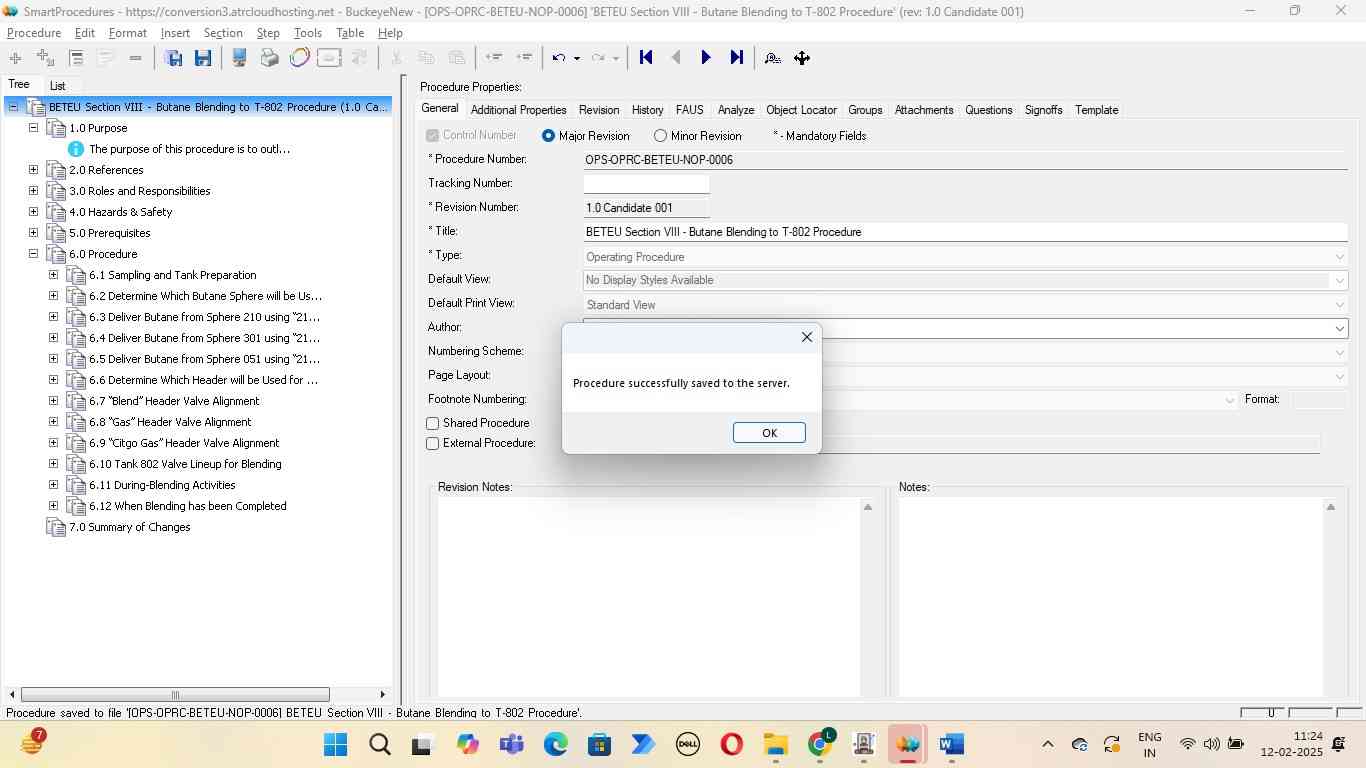Toggle the Control Number checkbox
The width and height of the screenshot is (1366, 768).
pos(433,136)
